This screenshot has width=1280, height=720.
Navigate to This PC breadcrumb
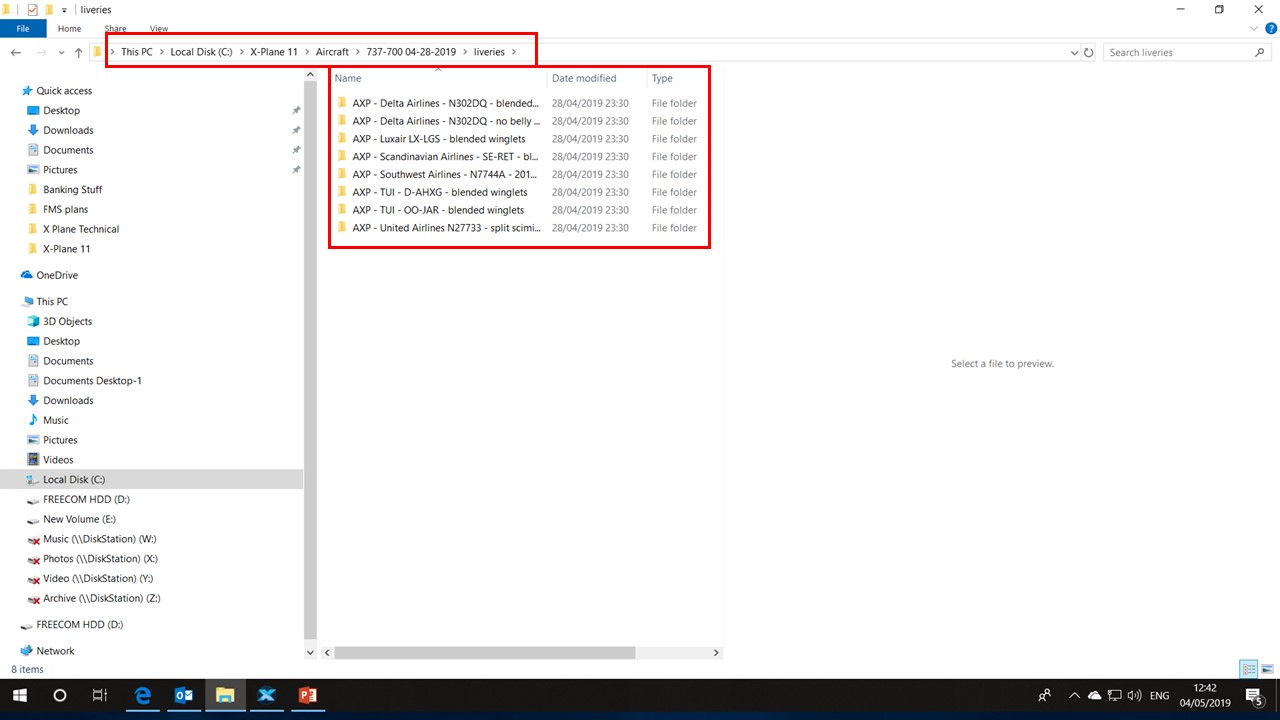(137, 52)
